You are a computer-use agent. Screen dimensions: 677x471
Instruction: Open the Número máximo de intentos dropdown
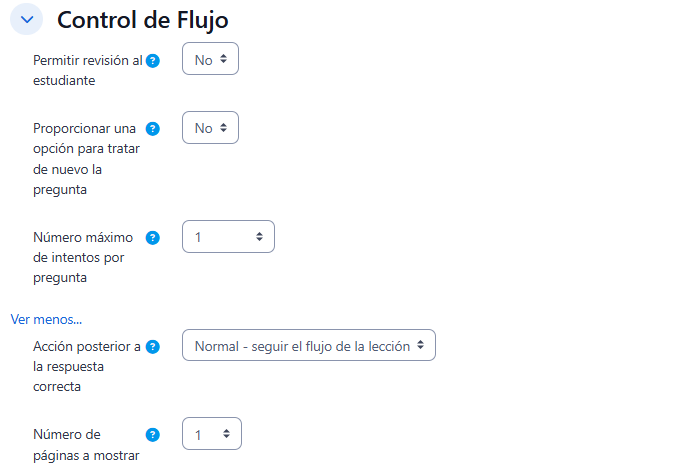click(x=228, y=237)
